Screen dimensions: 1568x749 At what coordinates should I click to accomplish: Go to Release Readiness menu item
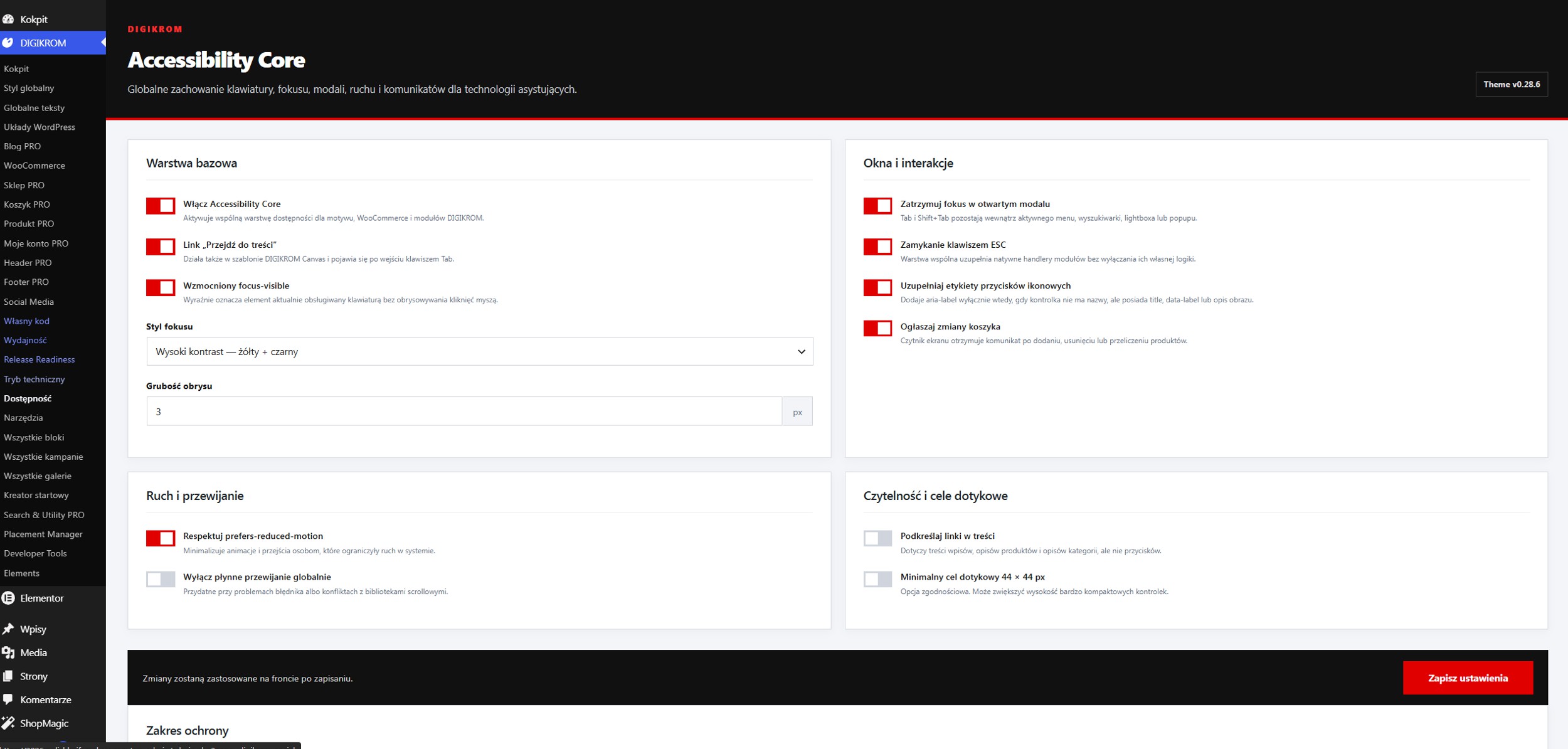pos(39,359)
